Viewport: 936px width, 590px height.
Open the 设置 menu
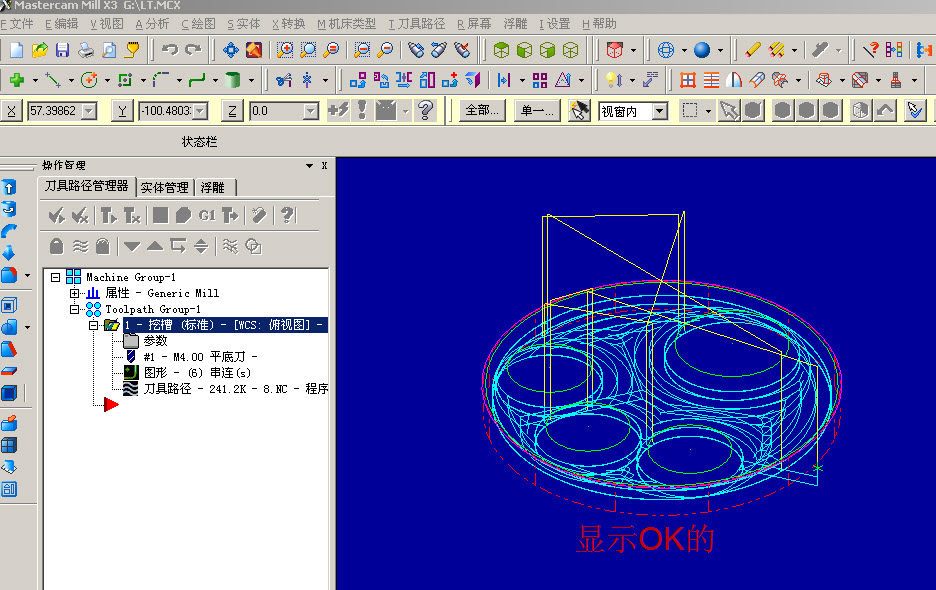[555, 24]
